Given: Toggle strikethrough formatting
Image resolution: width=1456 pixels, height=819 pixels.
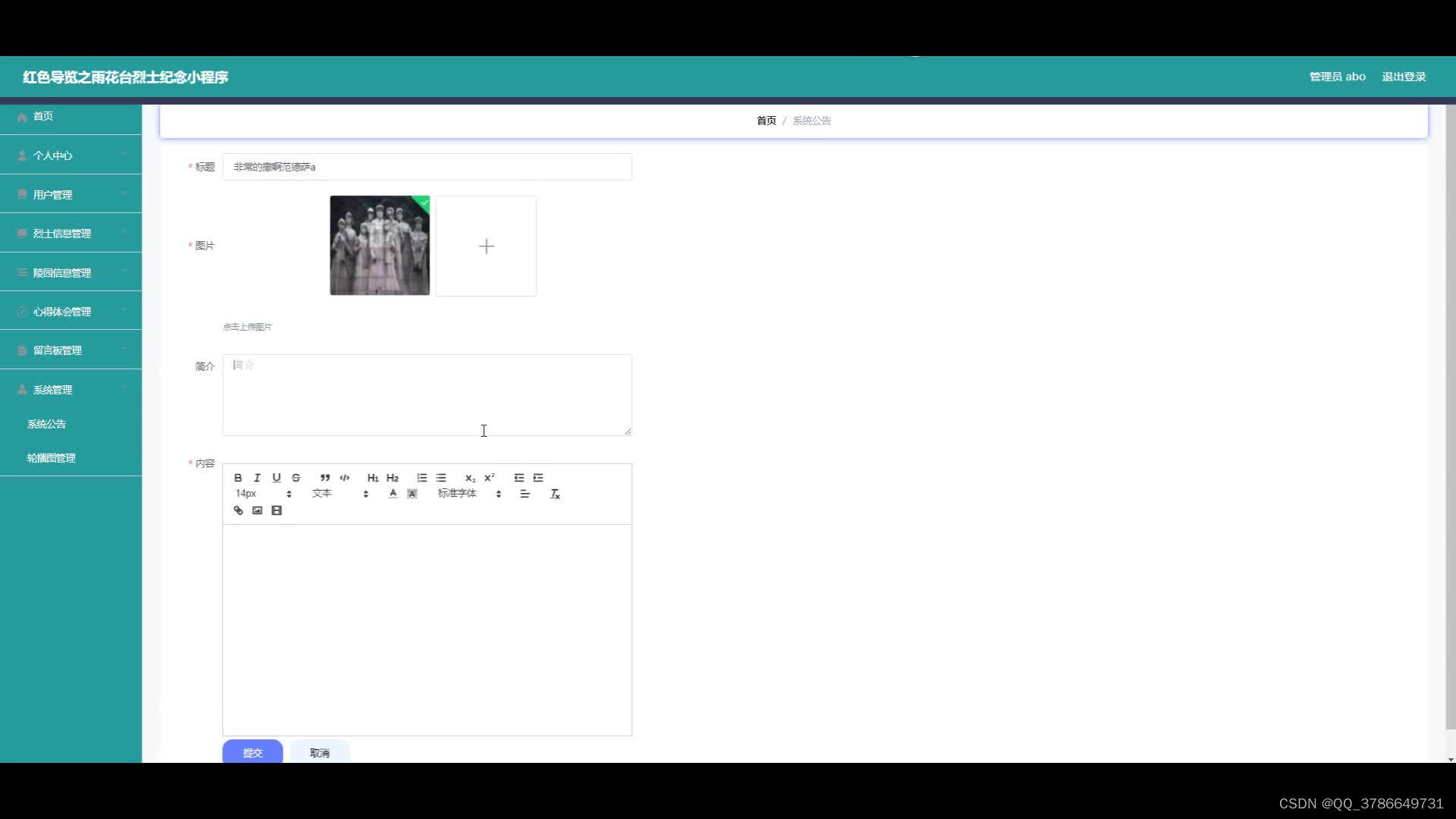Looking at the screenshot, I should 296,478.
